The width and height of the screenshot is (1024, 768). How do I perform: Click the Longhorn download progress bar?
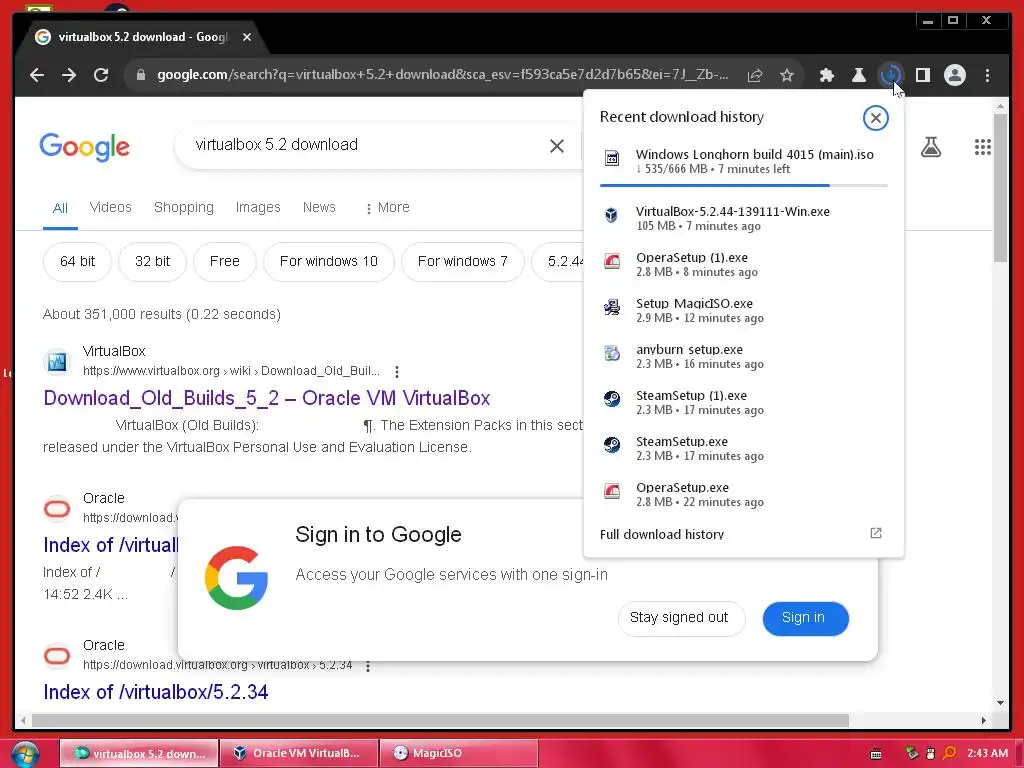coord(743,185)
